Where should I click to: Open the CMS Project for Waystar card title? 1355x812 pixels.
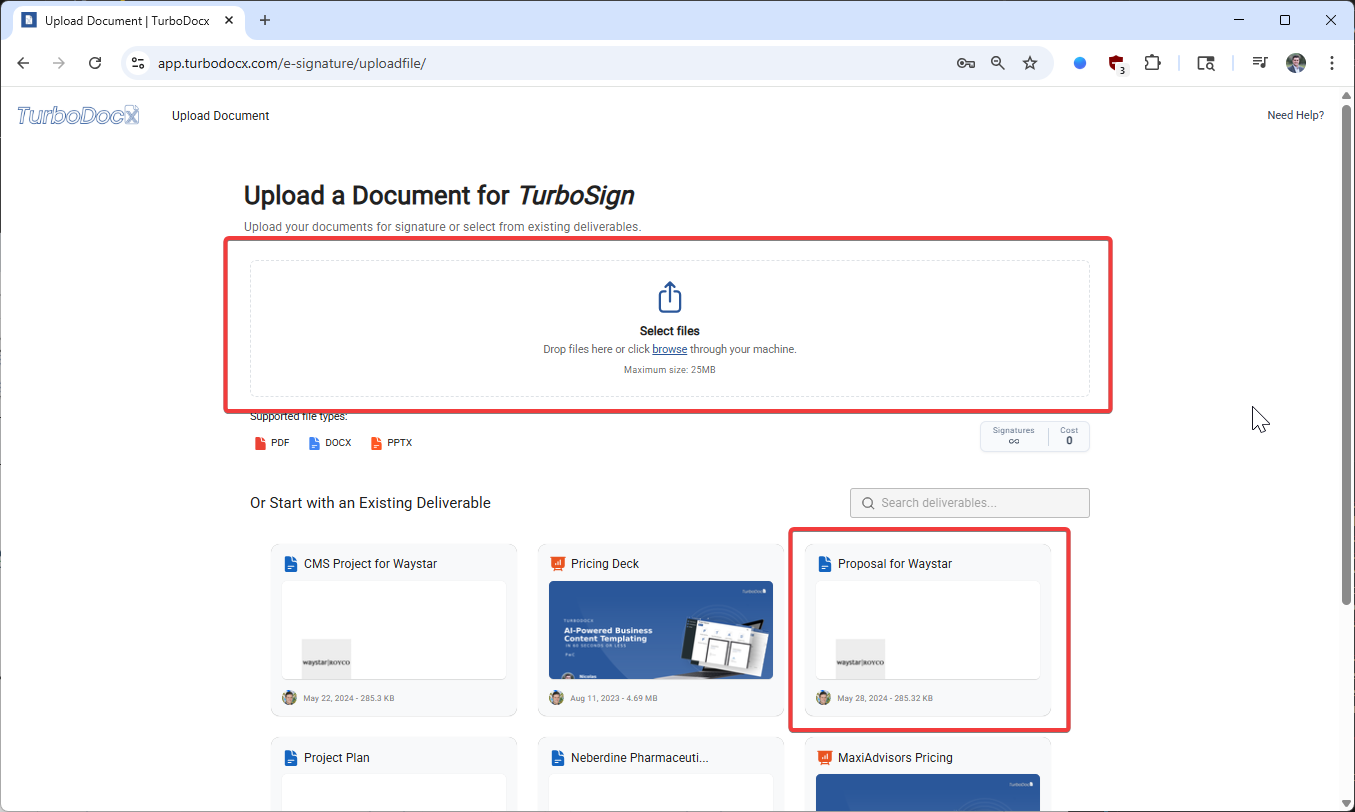(370, 564)
